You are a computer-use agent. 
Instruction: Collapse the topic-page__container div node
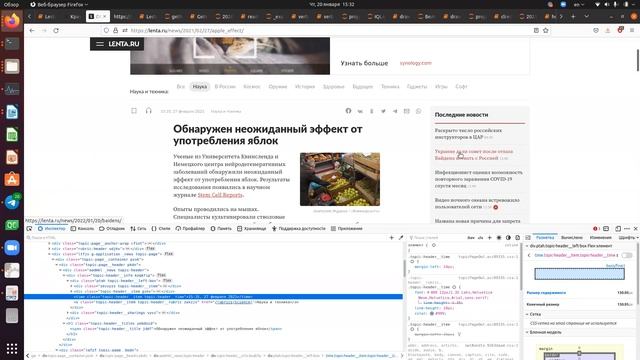(53, 259)
